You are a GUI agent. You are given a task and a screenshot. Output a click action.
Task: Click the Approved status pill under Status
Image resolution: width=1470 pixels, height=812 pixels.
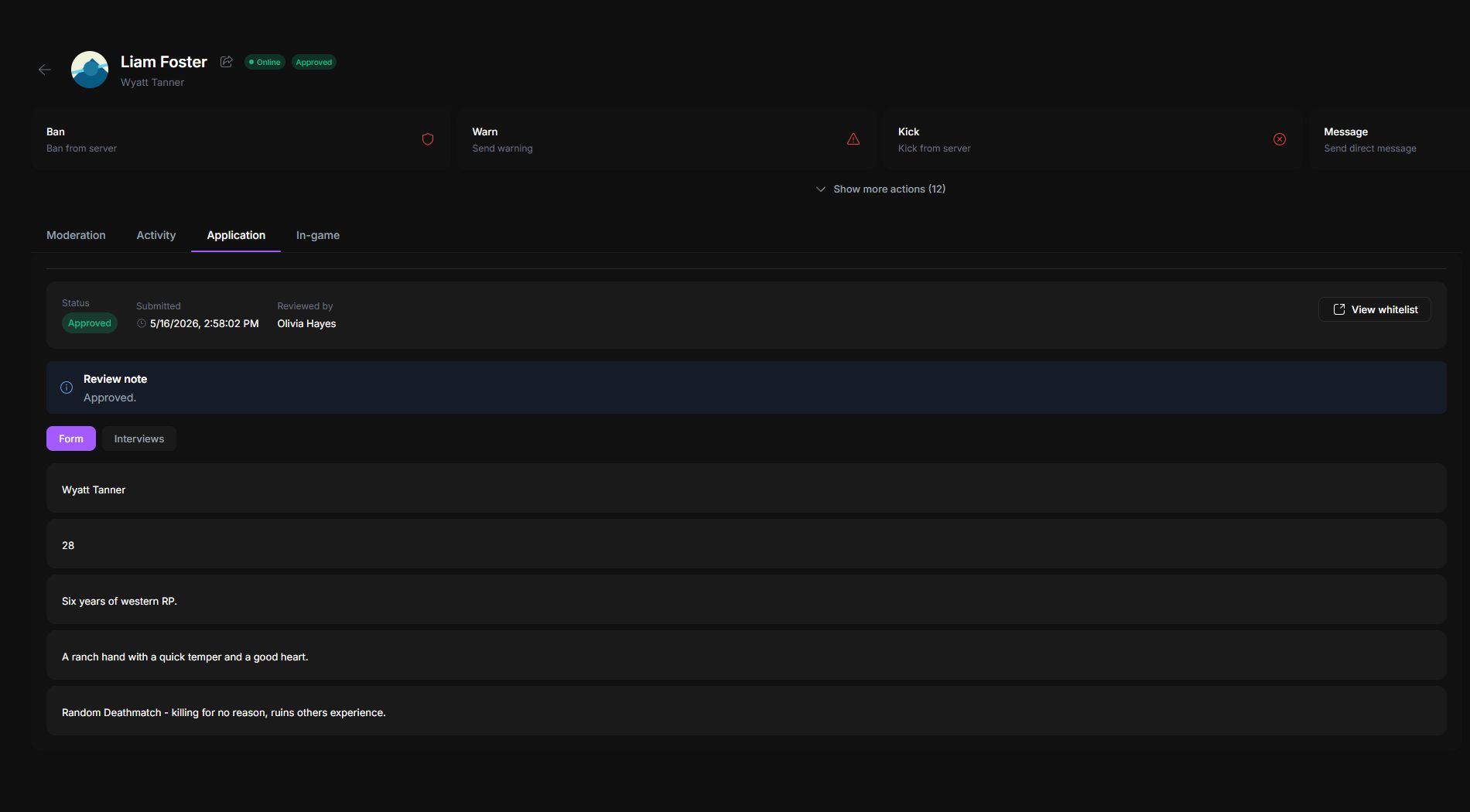pos(90,323)
